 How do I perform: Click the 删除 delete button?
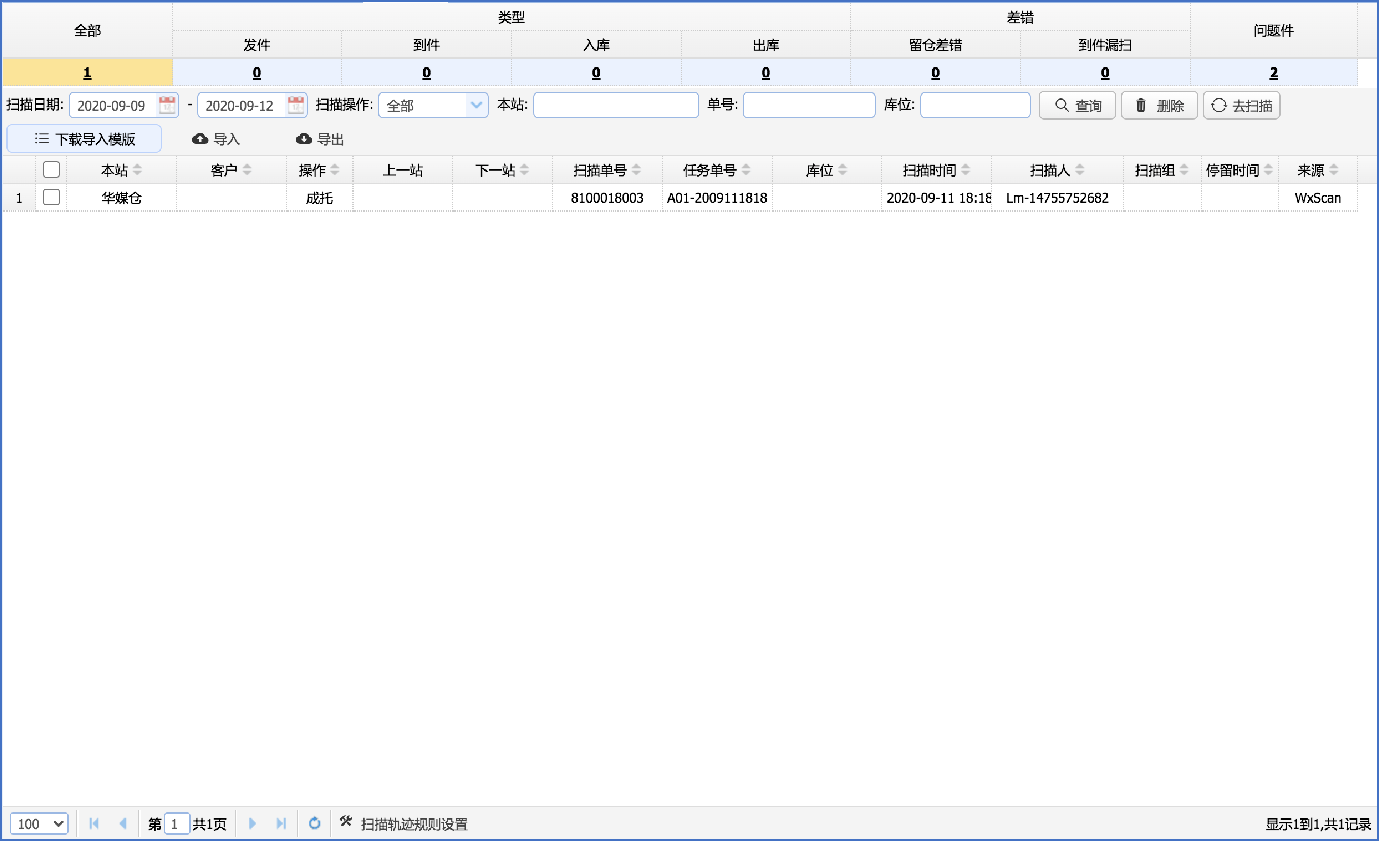coord(1159,105)
